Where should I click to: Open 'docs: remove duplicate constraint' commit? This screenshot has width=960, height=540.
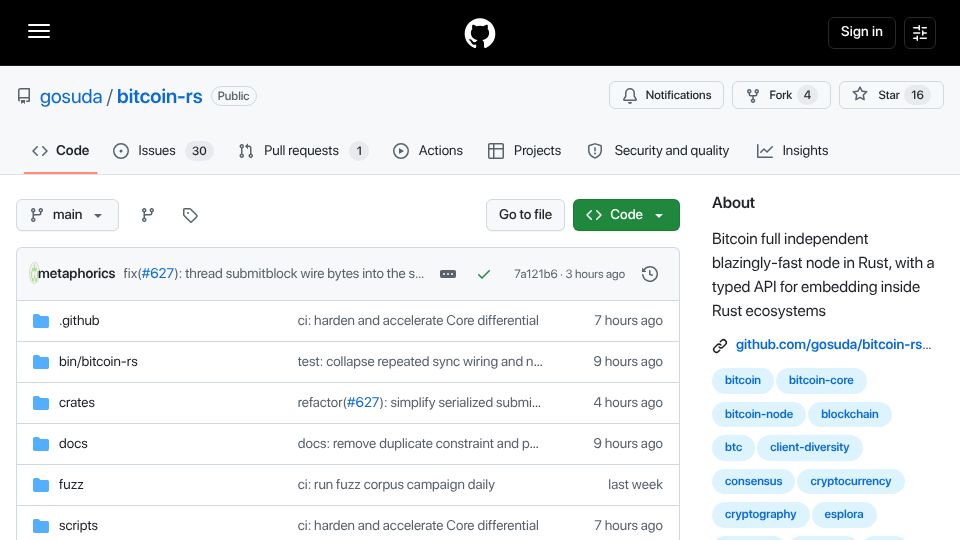coord(418,444)
